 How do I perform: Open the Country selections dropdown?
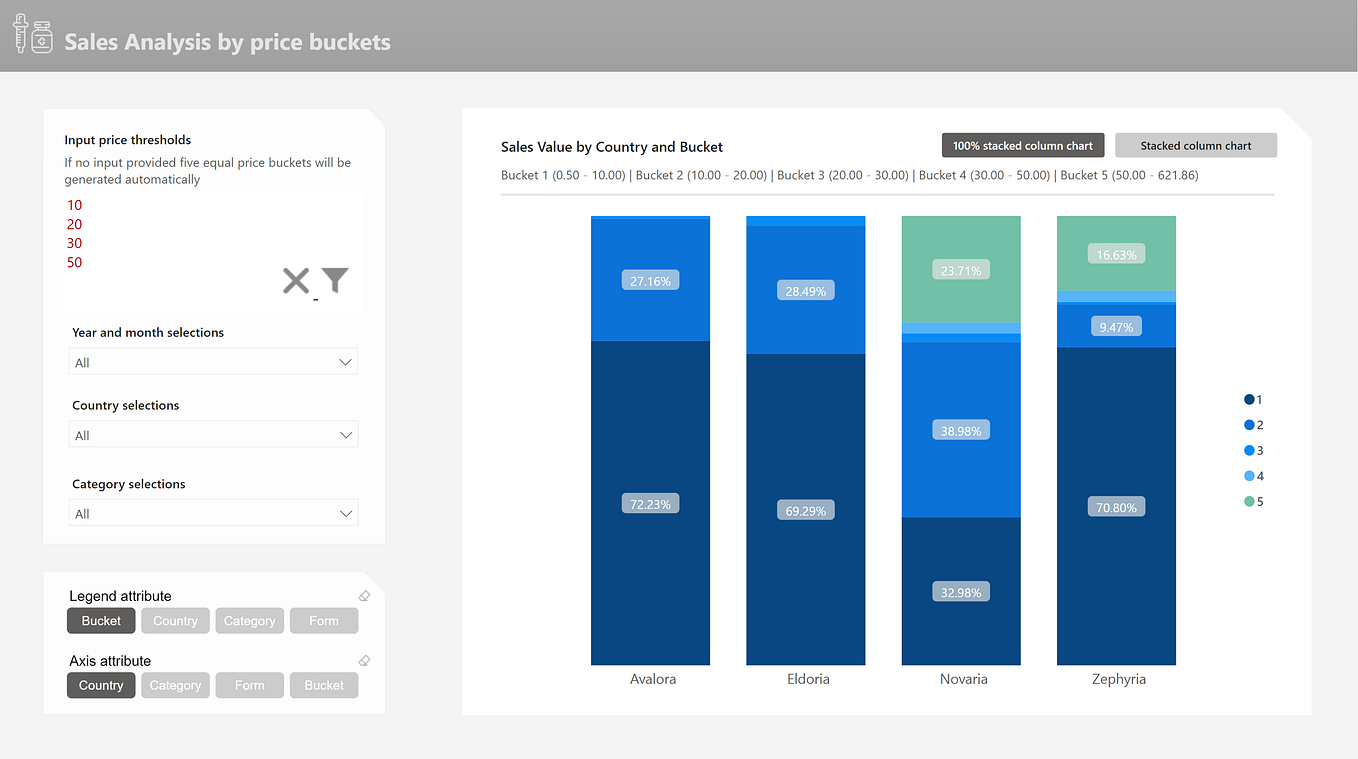point(212,434)
